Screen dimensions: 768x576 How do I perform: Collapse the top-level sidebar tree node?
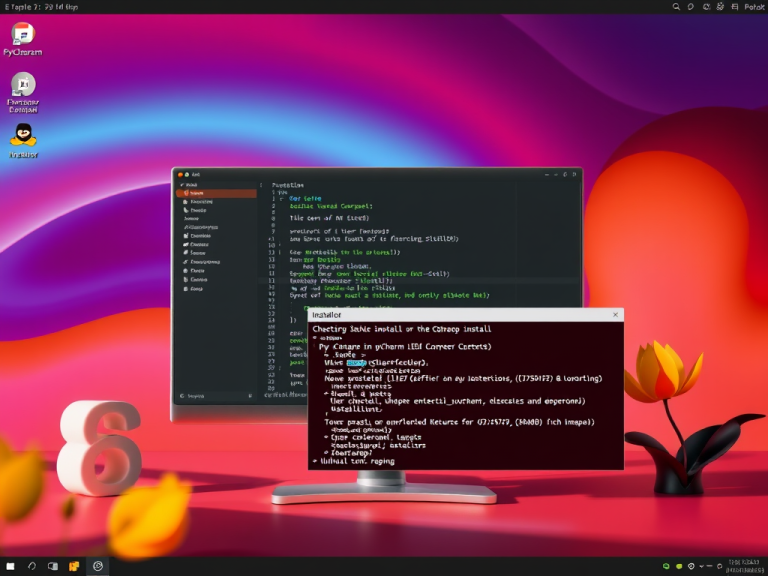pos(182,185)
